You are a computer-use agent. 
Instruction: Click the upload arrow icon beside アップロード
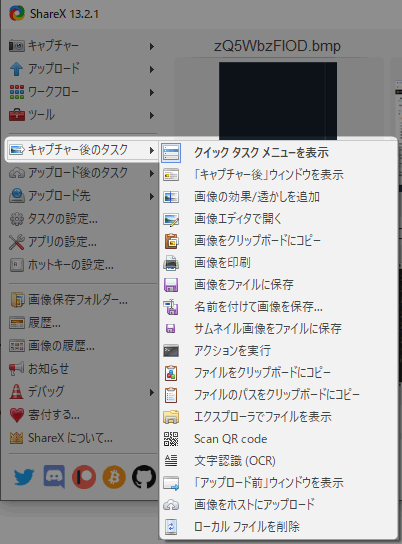[x=17, y=69]
